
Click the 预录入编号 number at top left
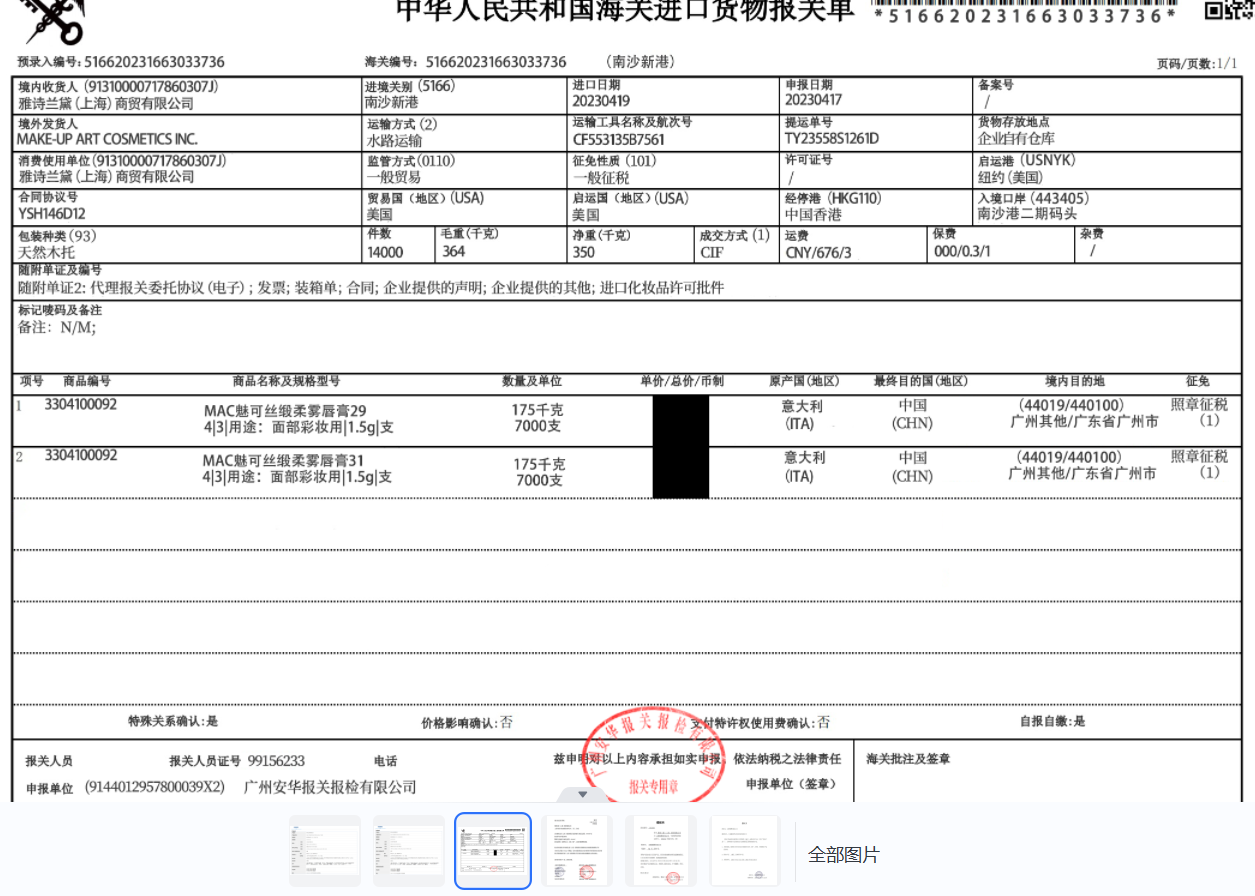tap(154, 62)
